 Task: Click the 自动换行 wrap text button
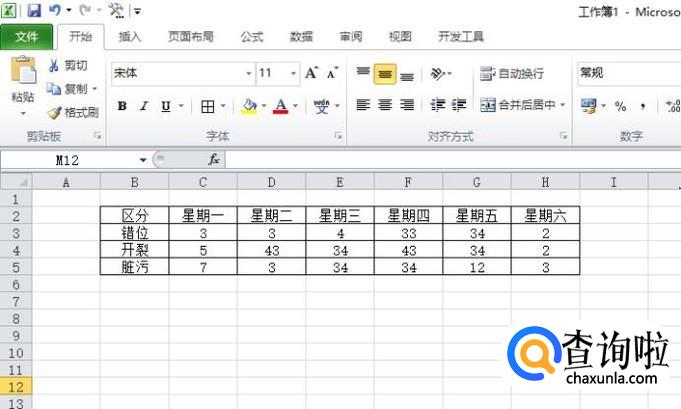pyautogui.click(x=512, y=74)
